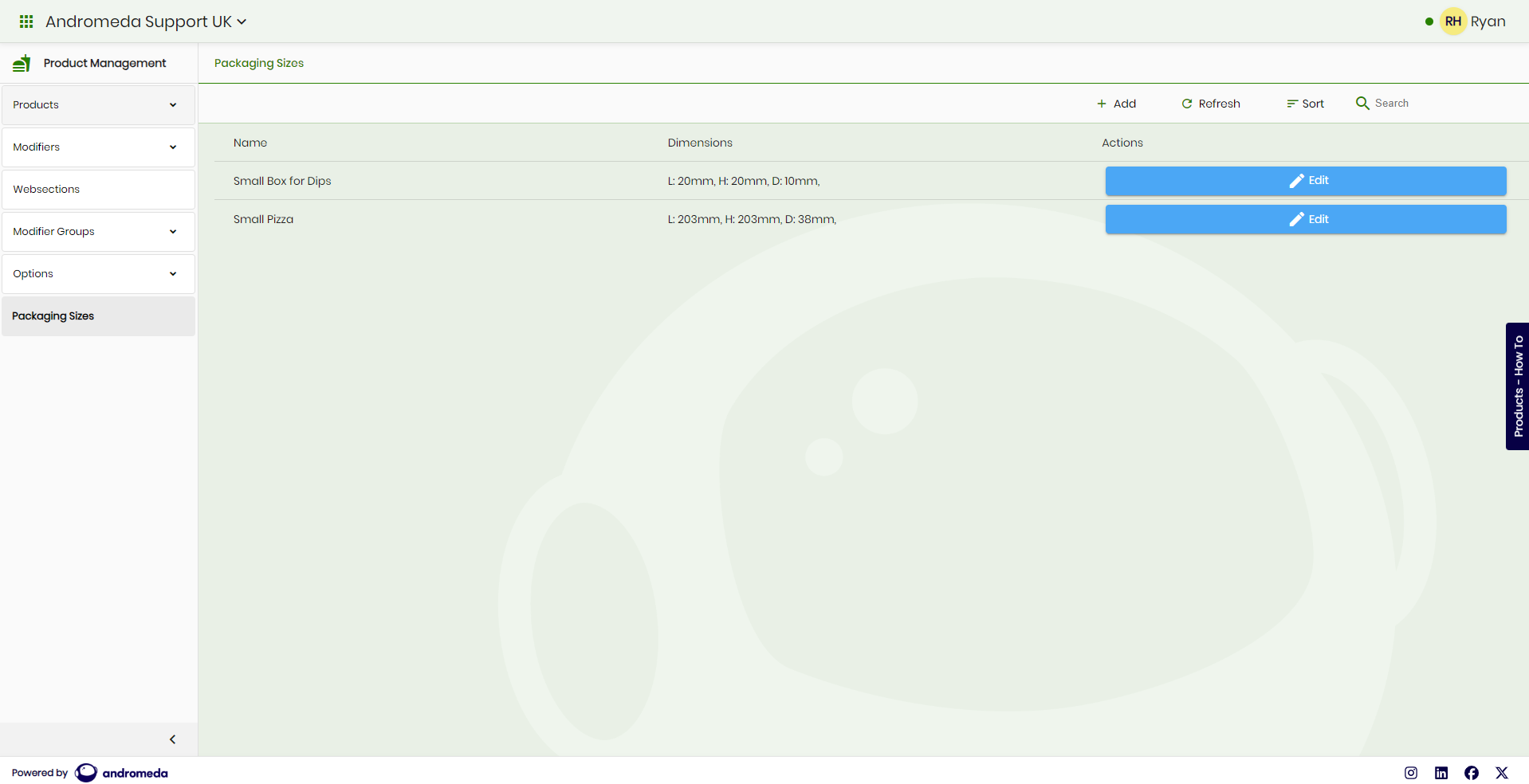This screenshot has width=1529, height=784.
Task: Edit the Small Pizza packaging size
Action: point(1306,219)
